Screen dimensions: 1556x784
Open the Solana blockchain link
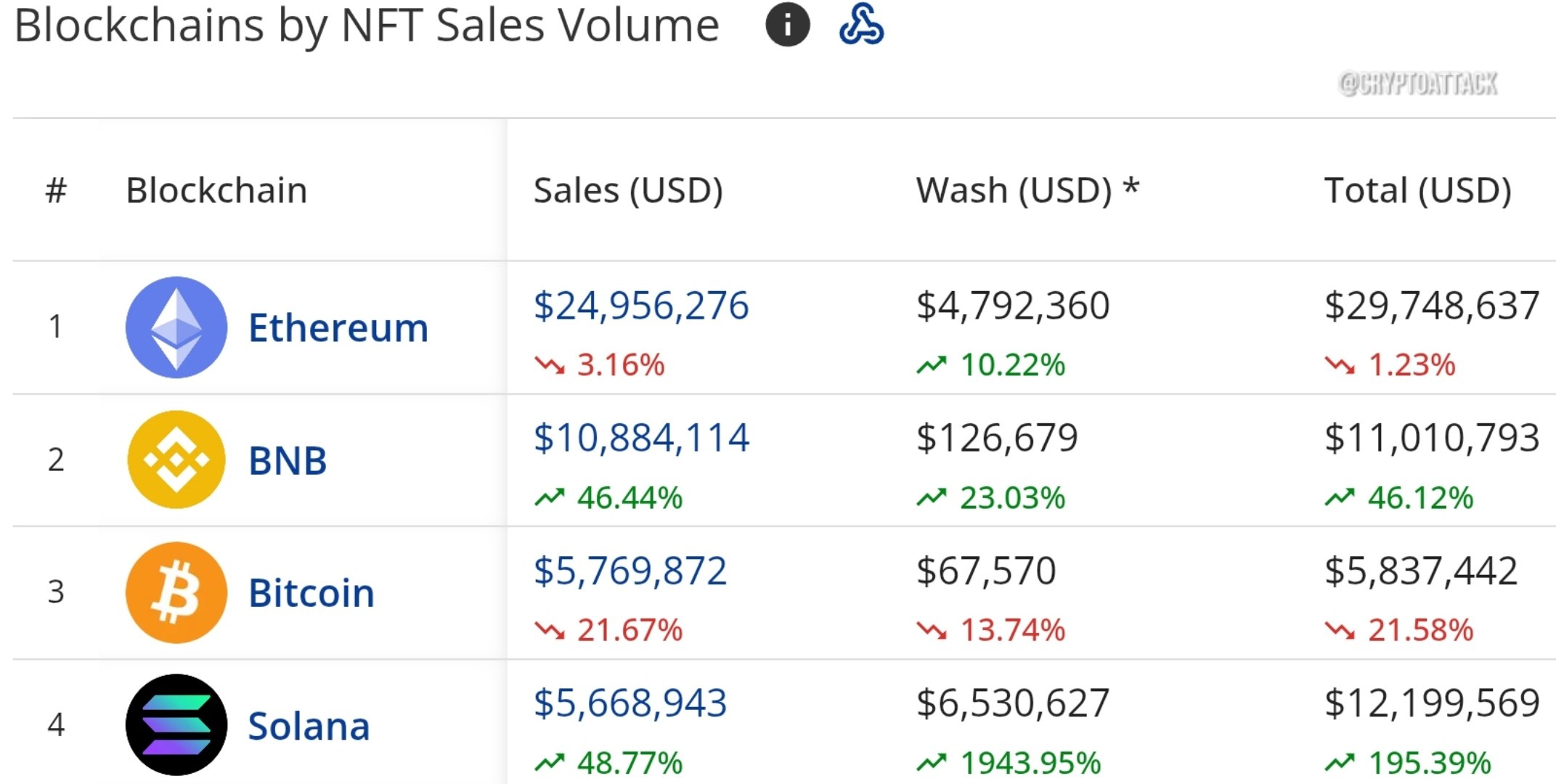[309, 725]
